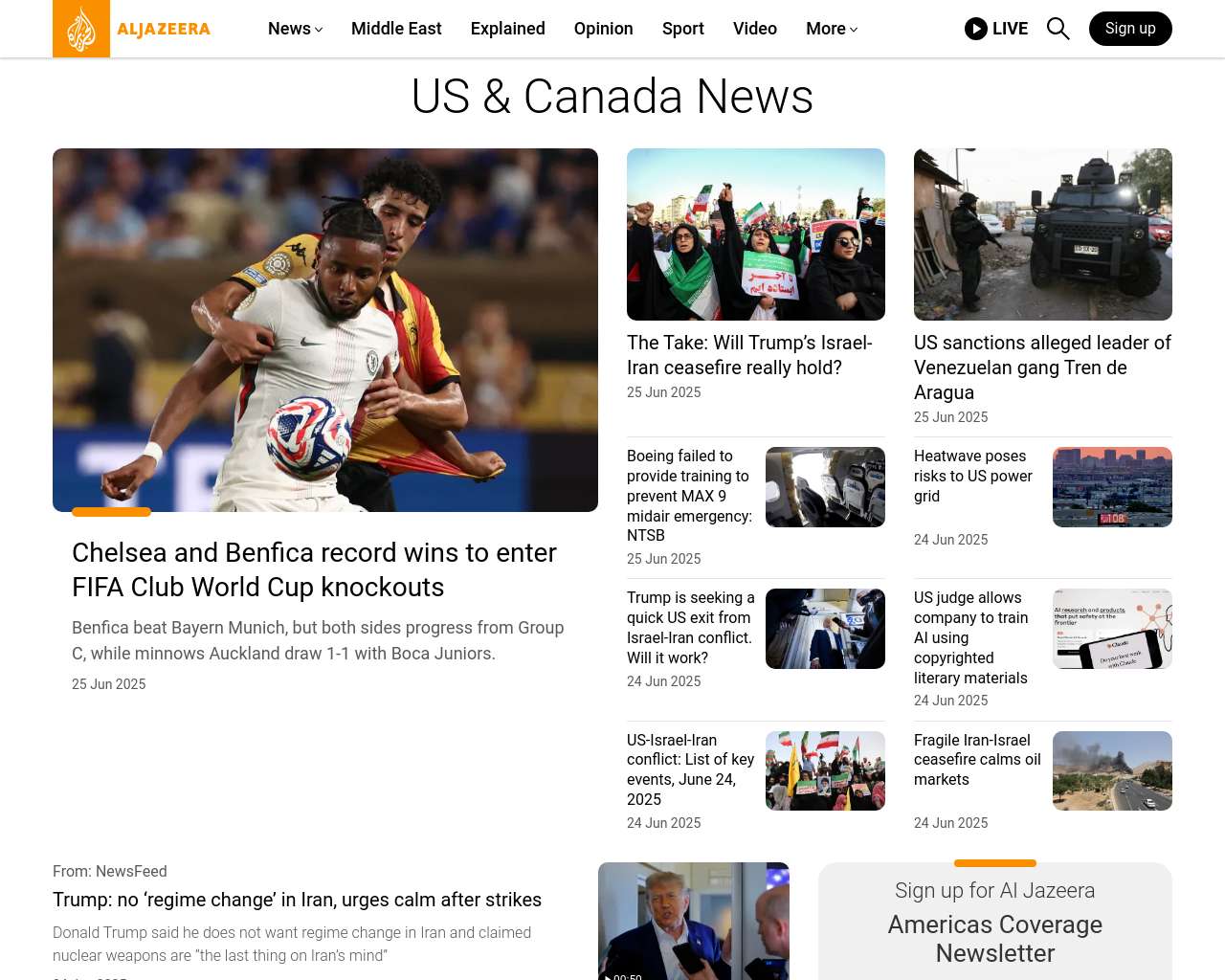
Task: Open Fragile ceasefire calms oil markets article
Action: click(x=977, y=760)
